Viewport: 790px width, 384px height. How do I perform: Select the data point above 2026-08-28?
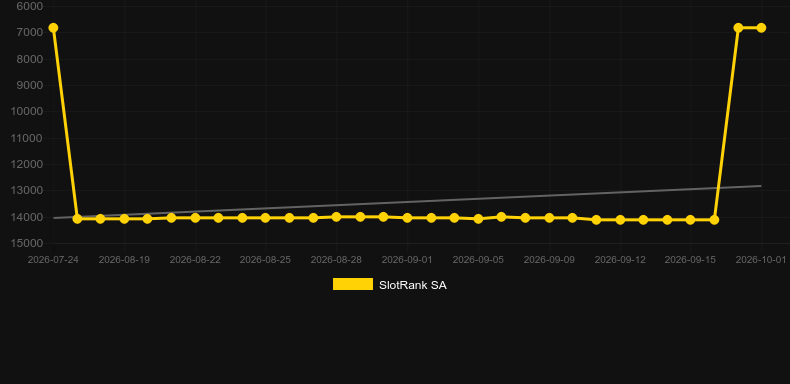tap(336, 217)
